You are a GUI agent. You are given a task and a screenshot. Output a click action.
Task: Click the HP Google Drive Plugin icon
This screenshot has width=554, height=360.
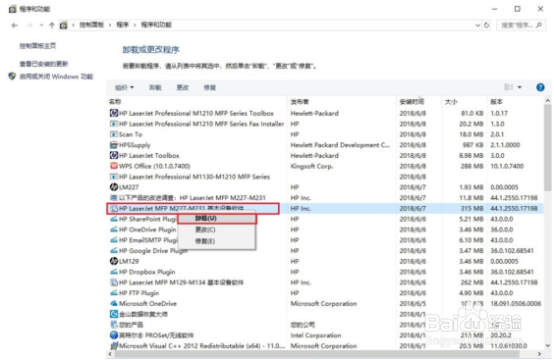114,250
